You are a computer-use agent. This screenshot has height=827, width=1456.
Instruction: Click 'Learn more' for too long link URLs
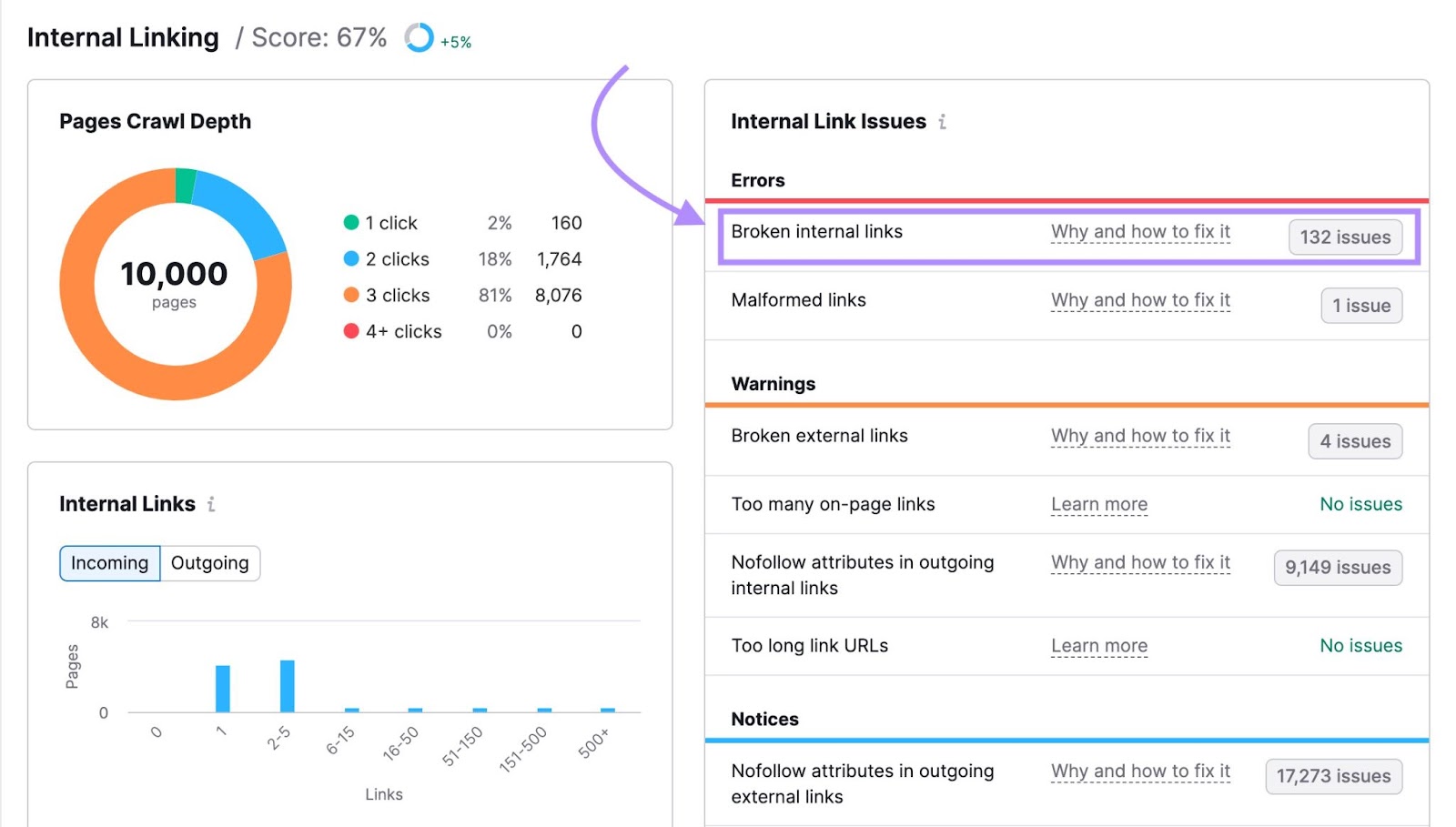pyautogui.click(x=1099, y=646)
